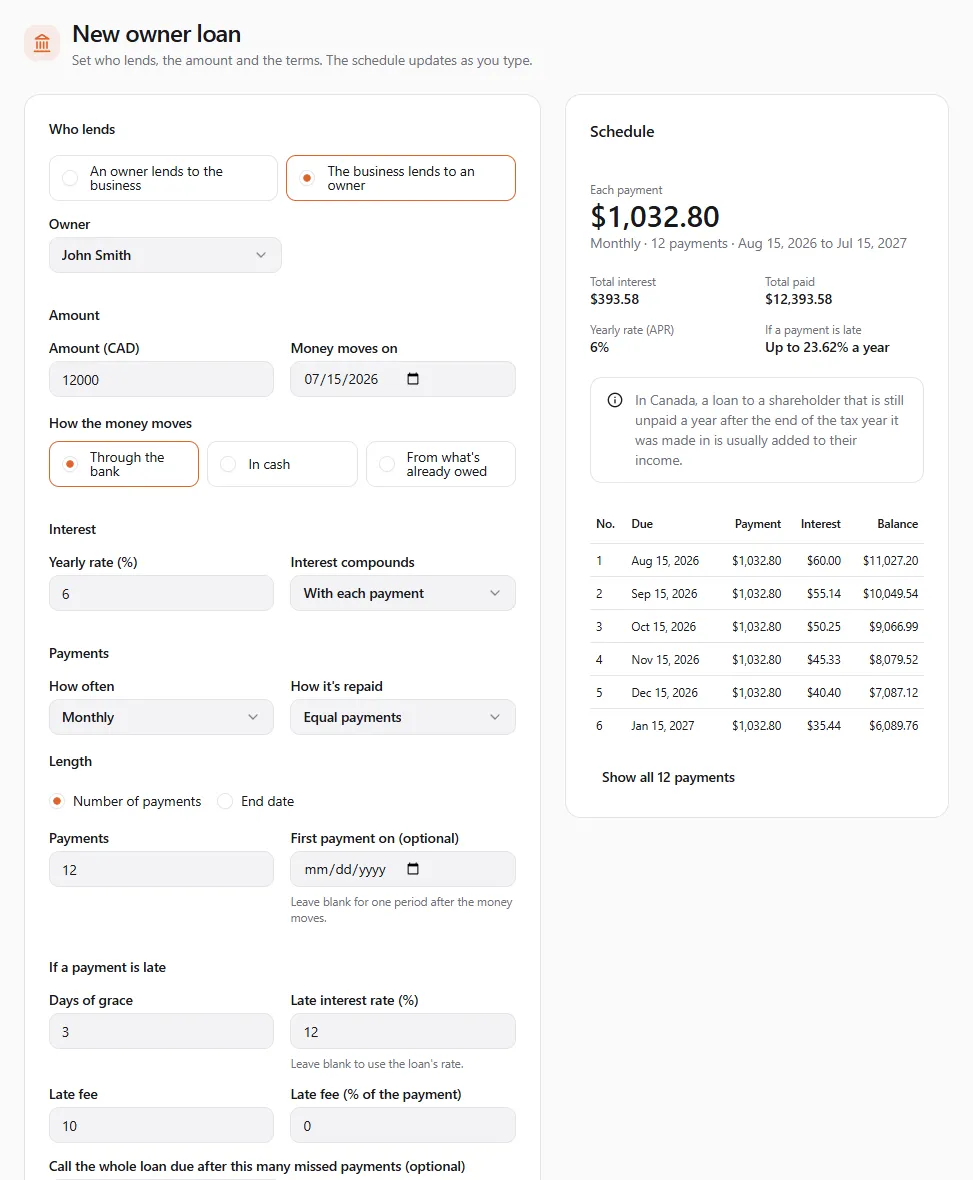
Task: Click the Oct 15, 2026 due date
Action: [x=664, y=627]
